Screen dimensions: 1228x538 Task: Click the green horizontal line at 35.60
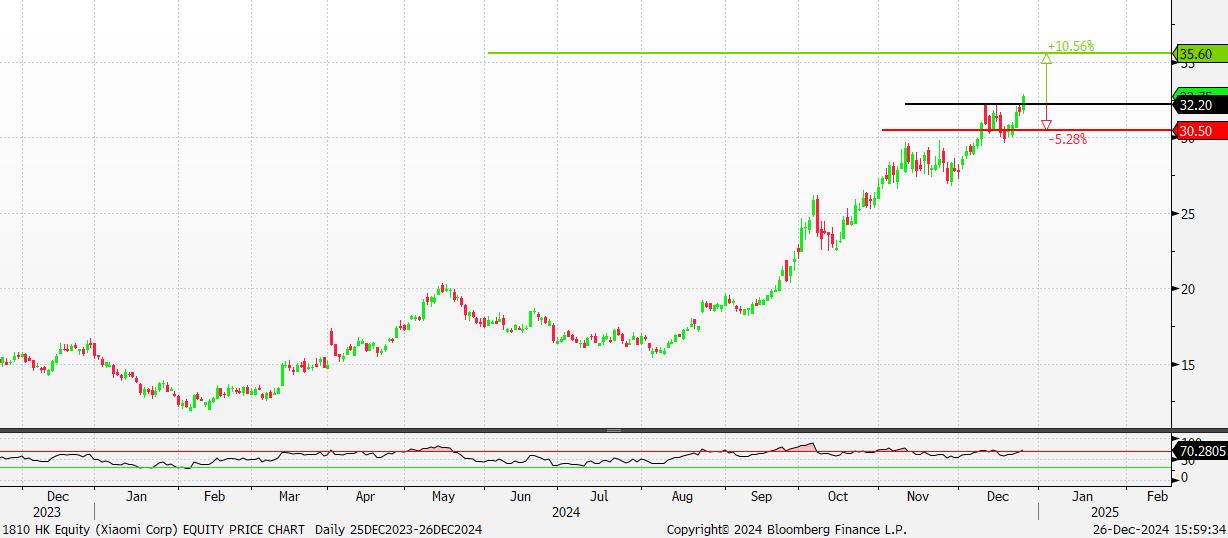(x=829, y=53)
